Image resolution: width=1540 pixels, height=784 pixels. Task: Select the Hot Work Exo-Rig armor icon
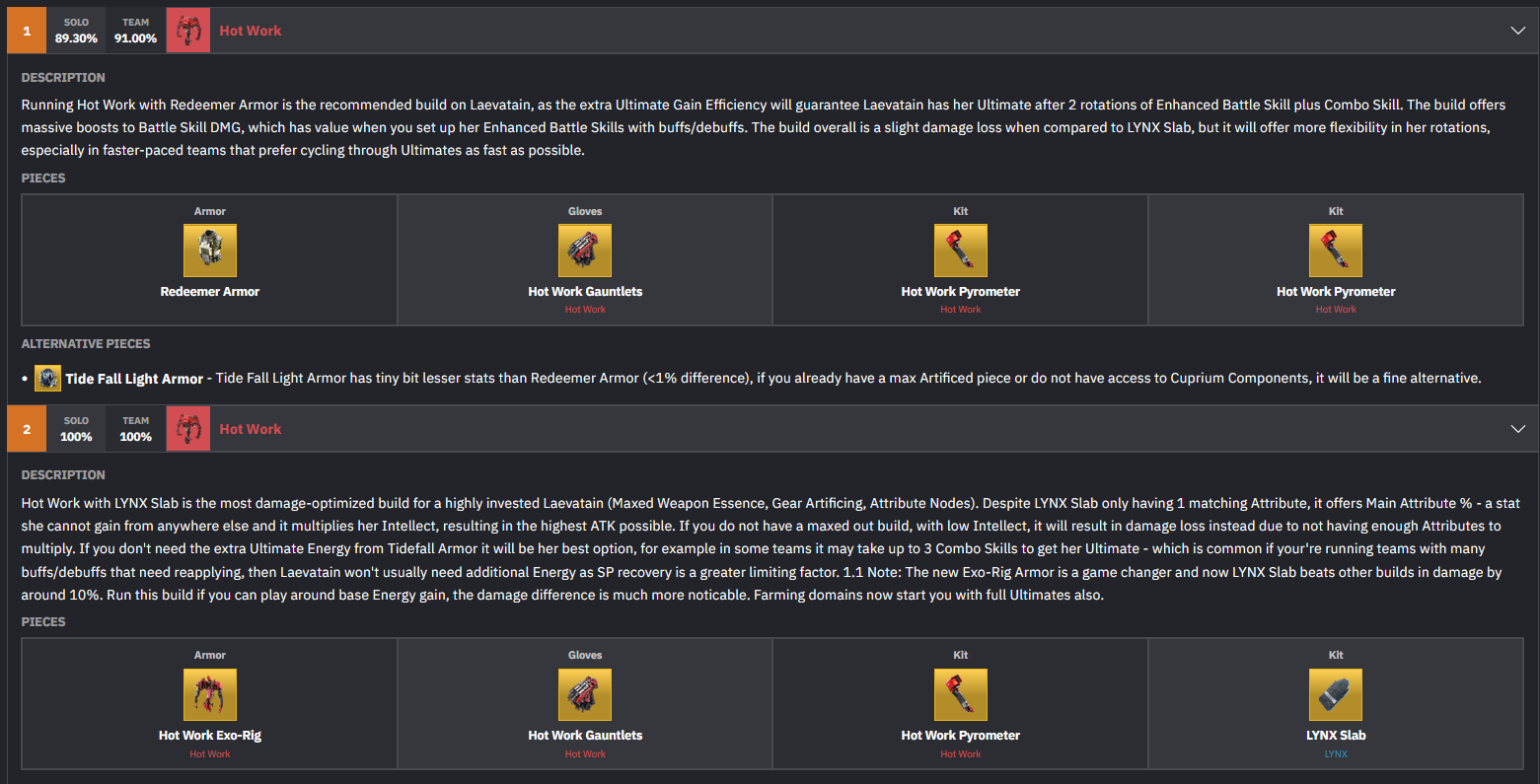tap(210, 694)
